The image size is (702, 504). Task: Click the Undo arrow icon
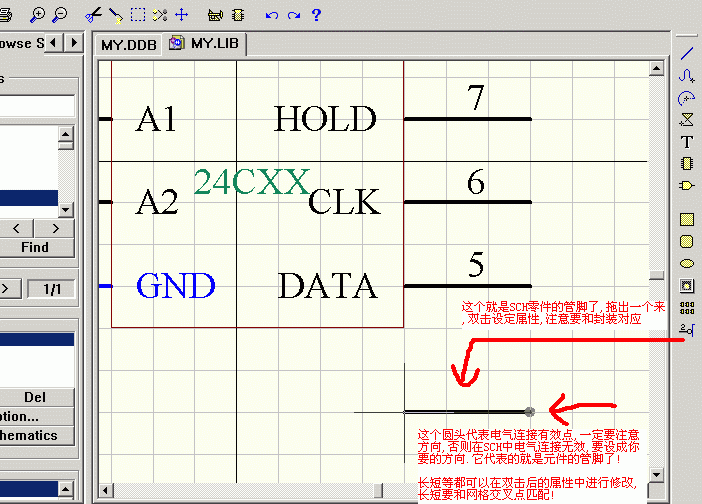272,15
